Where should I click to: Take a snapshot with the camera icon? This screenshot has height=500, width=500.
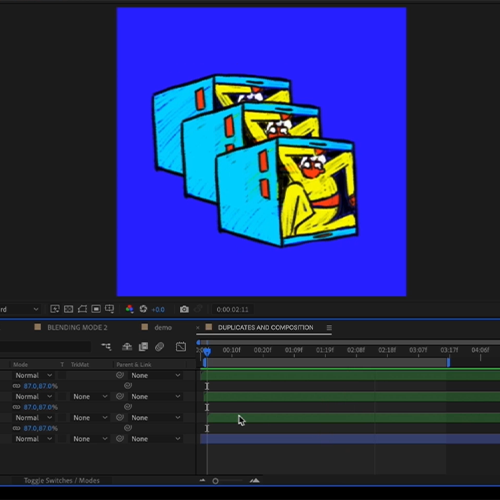coord(184,309)
